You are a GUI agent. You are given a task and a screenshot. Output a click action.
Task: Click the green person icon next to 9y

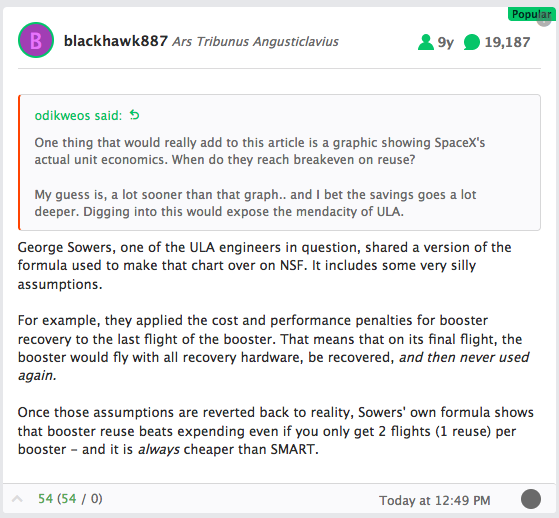click(x=425, y=42)
